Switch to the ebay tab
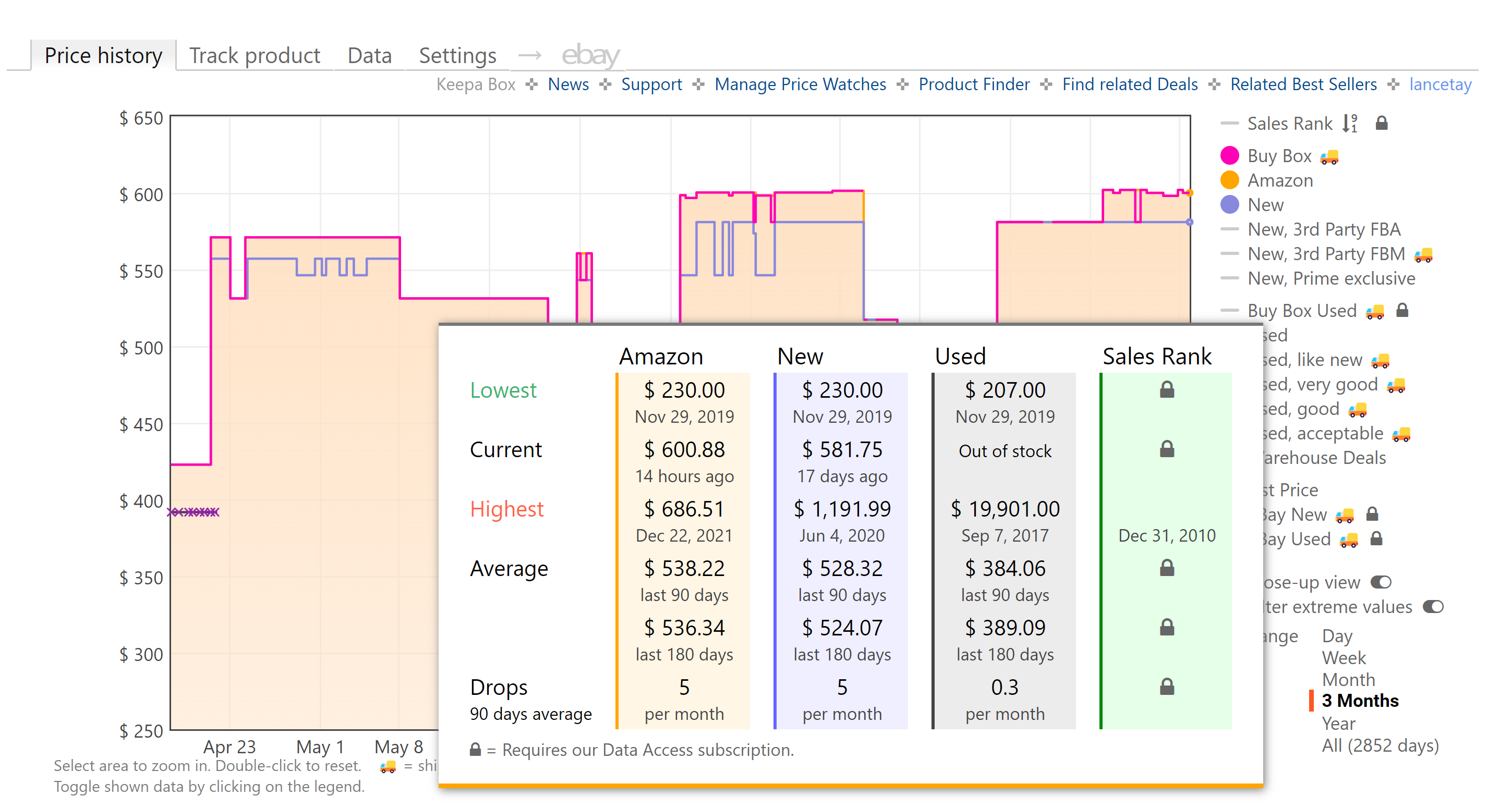This screenshot has height=808, width=1512. click(590, 55)
